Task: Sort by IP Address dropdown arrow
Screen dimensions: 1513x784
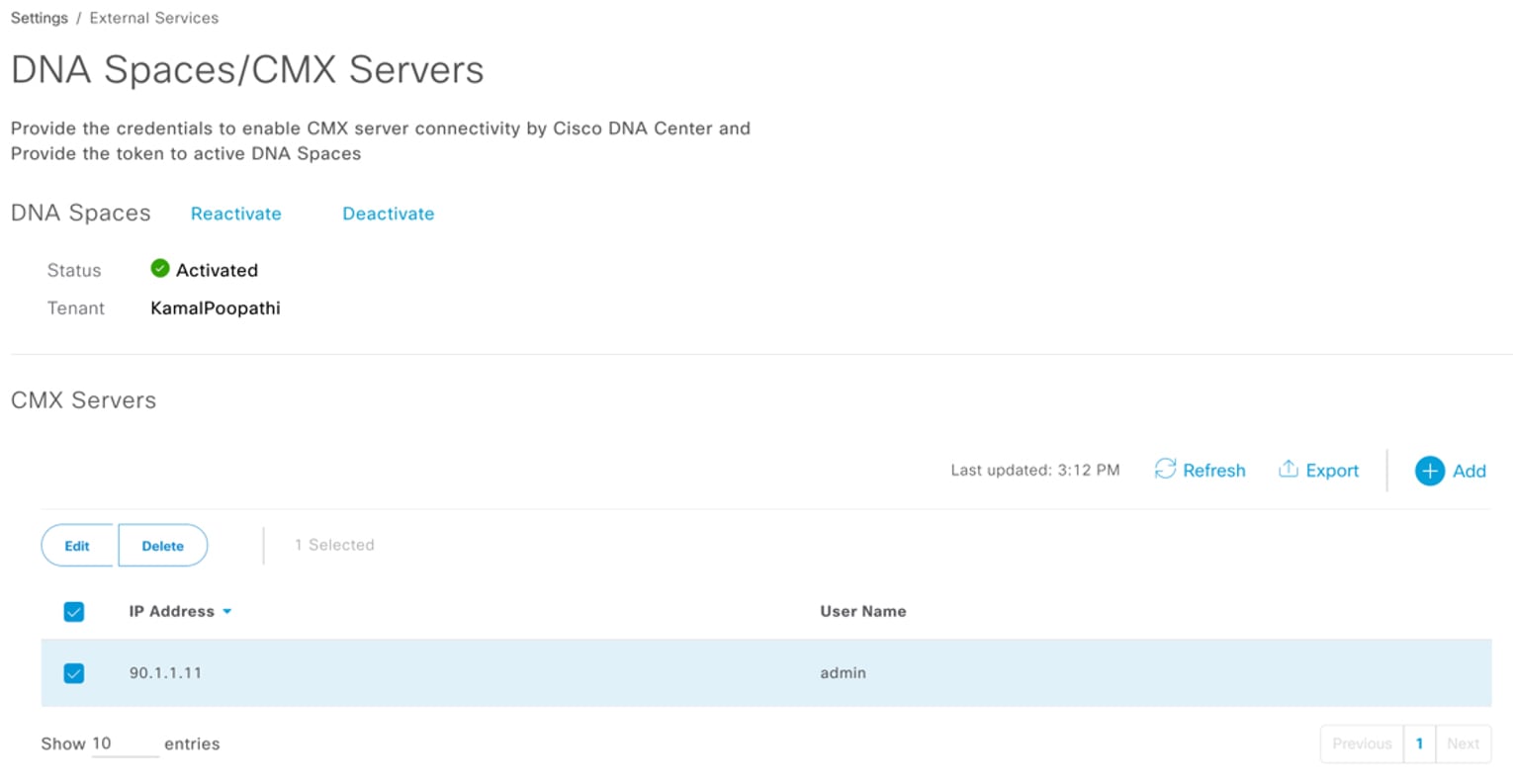Action: point(227,612)
